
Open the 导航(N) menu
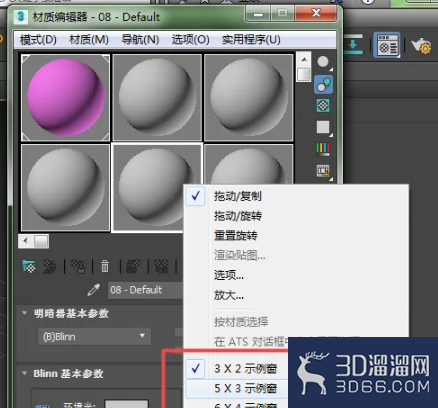(x=140, y=40)
